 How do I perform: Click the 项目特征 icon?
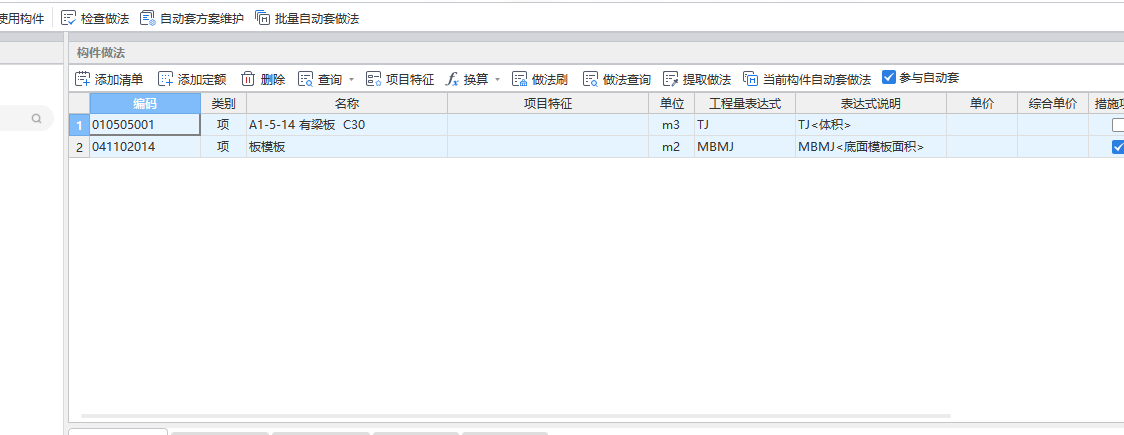(x=373, y=79)
